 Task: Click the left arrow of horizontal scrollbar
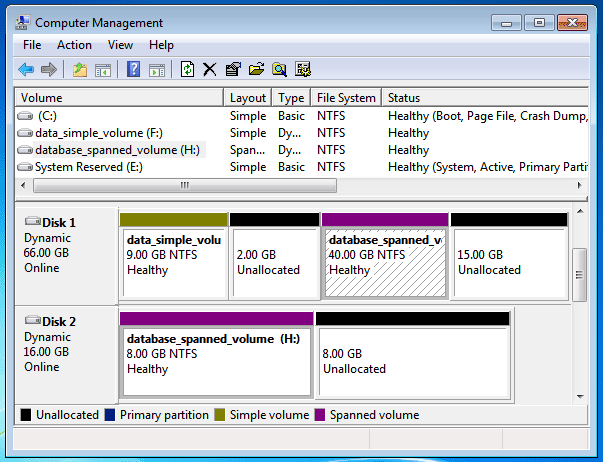pos(23,185)
